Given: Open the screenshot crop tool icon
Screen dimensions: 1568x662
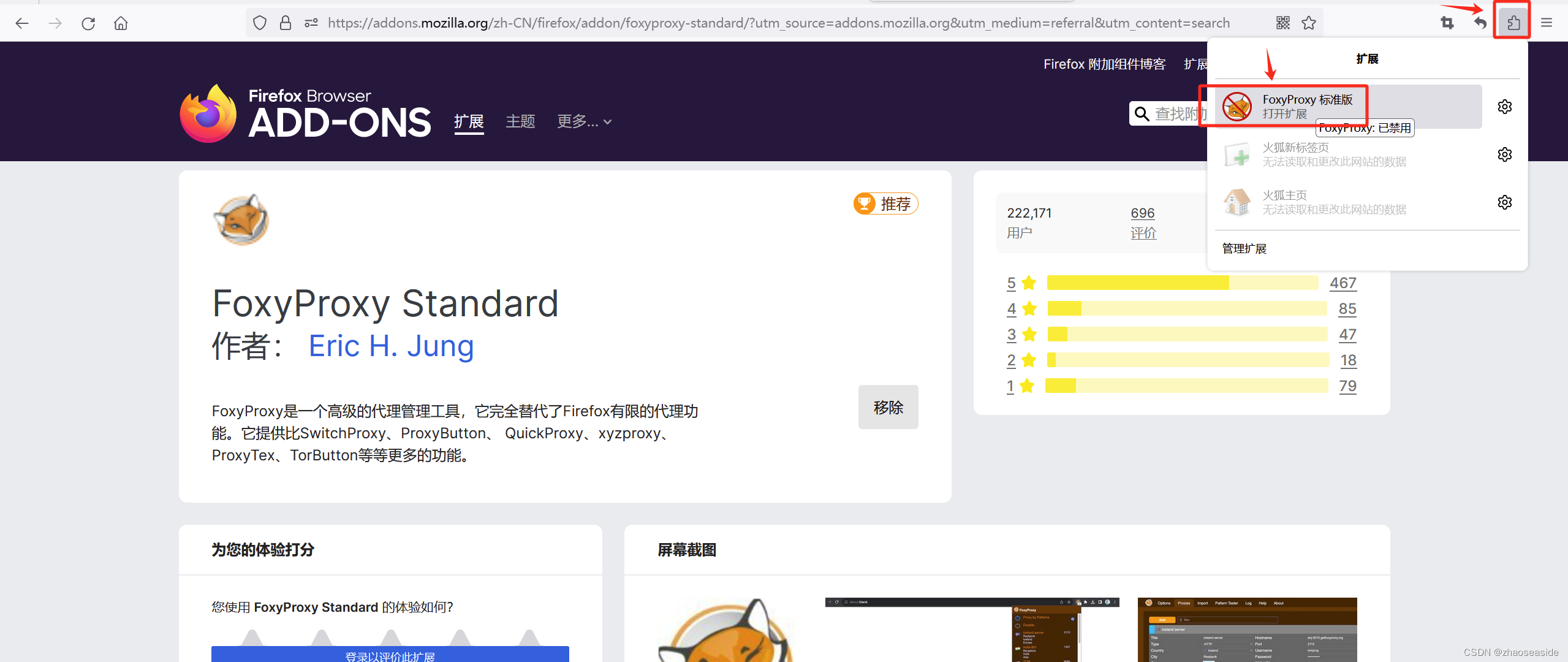Looking at the screenshot, I should tap(1447, 23).
